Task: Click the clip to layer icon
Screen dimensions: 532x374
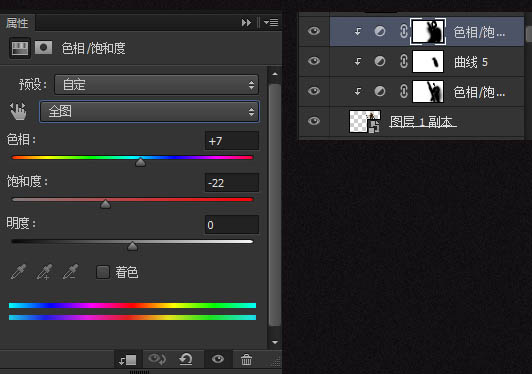Action: pos(128,359)
